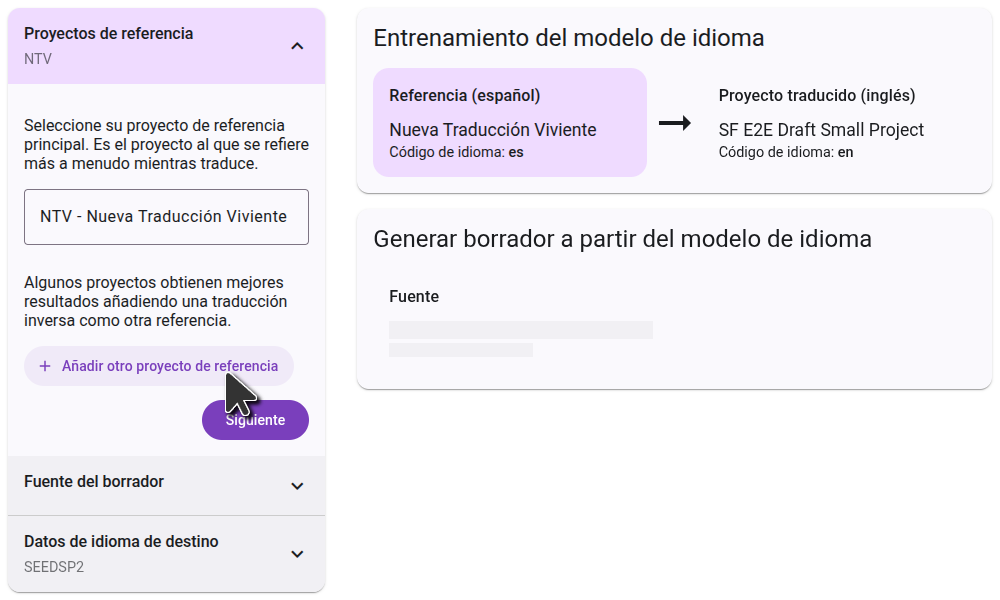The image size is (1000, 600).
Task: Expand Fuente del borrador chevron arrow
Action: tap(297, 486)
